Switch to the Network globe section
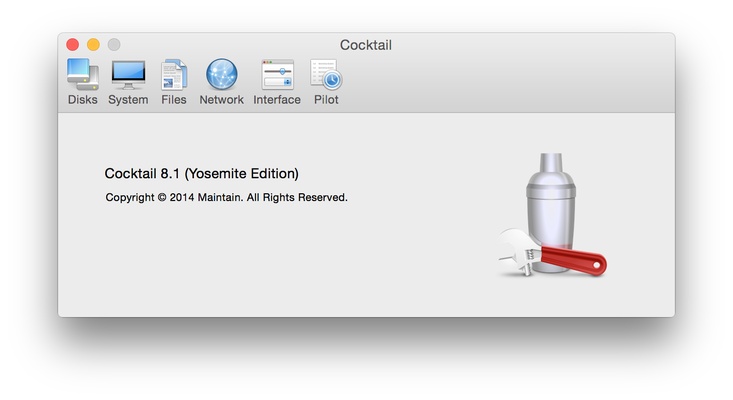 (222, 81)
